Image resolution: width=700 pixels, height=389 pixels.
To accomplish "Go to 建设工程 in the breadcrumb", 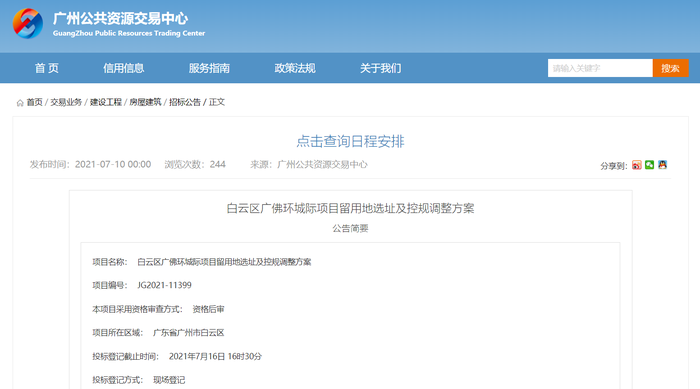I will click(x=106, y=102).
